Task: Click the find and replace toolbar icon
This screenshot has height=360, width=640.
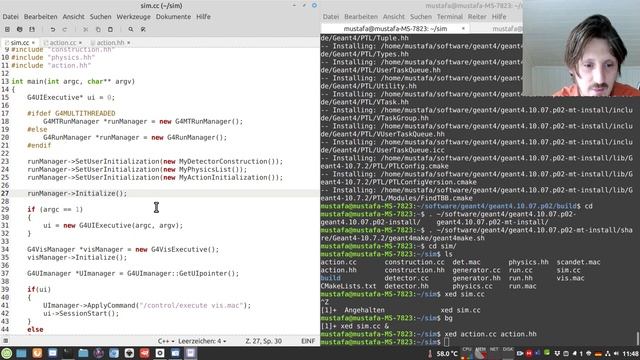Action: click(x=143, y=29)
